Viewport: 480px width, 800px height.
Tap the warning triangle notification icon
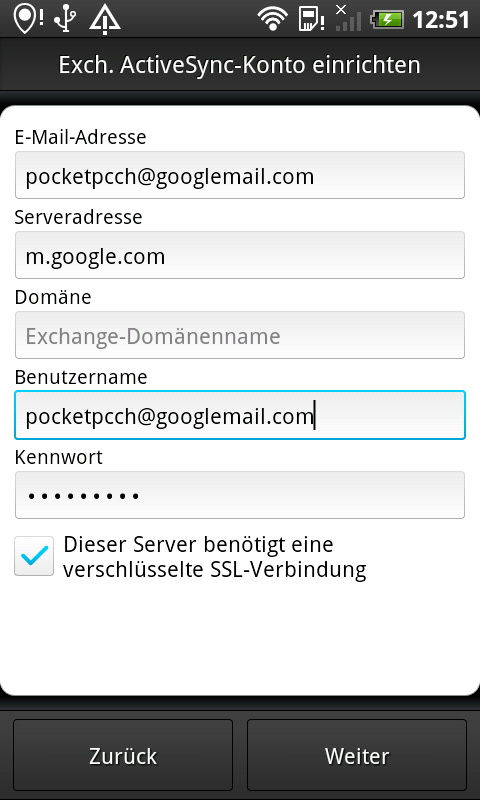click(105, 19)
